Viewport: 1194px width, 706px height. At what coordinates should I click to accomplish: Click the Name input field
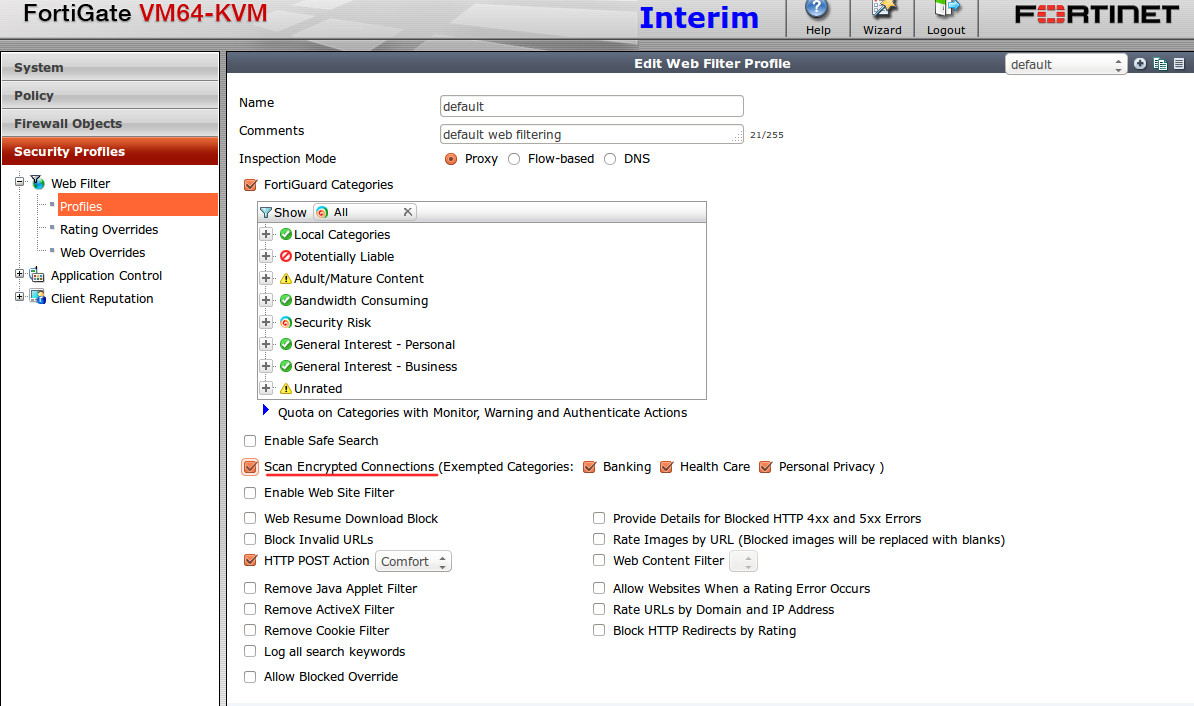tap(592, 106)
